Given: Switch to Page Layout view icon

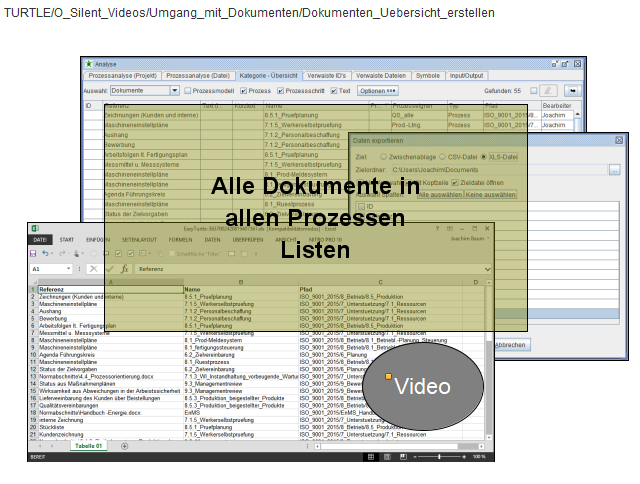Looking at the screenshot, I should (x=387, y=457).
